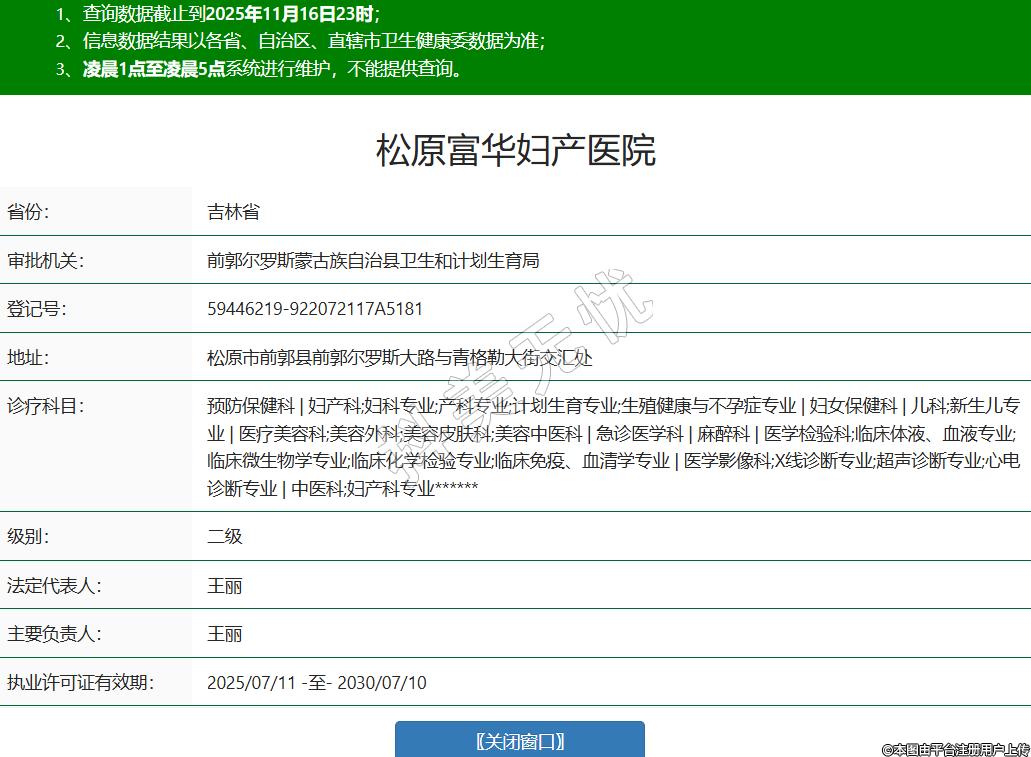Click the 法定代表人 field label
Image resolution: width=1031 pixels, height=757 pixels.
54,585
